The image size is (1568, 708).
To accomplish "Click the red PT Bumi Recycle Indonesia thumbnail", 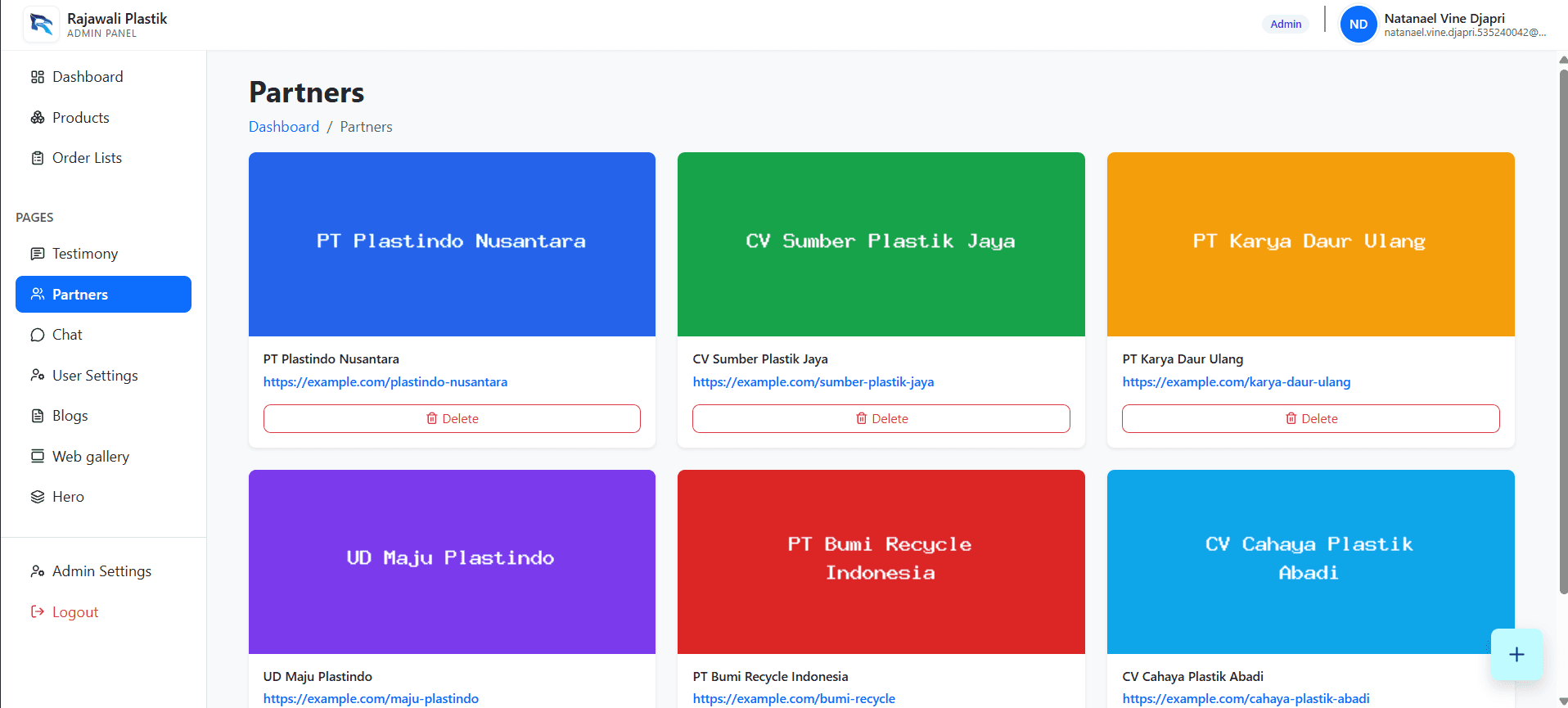I will pos(881,561).
